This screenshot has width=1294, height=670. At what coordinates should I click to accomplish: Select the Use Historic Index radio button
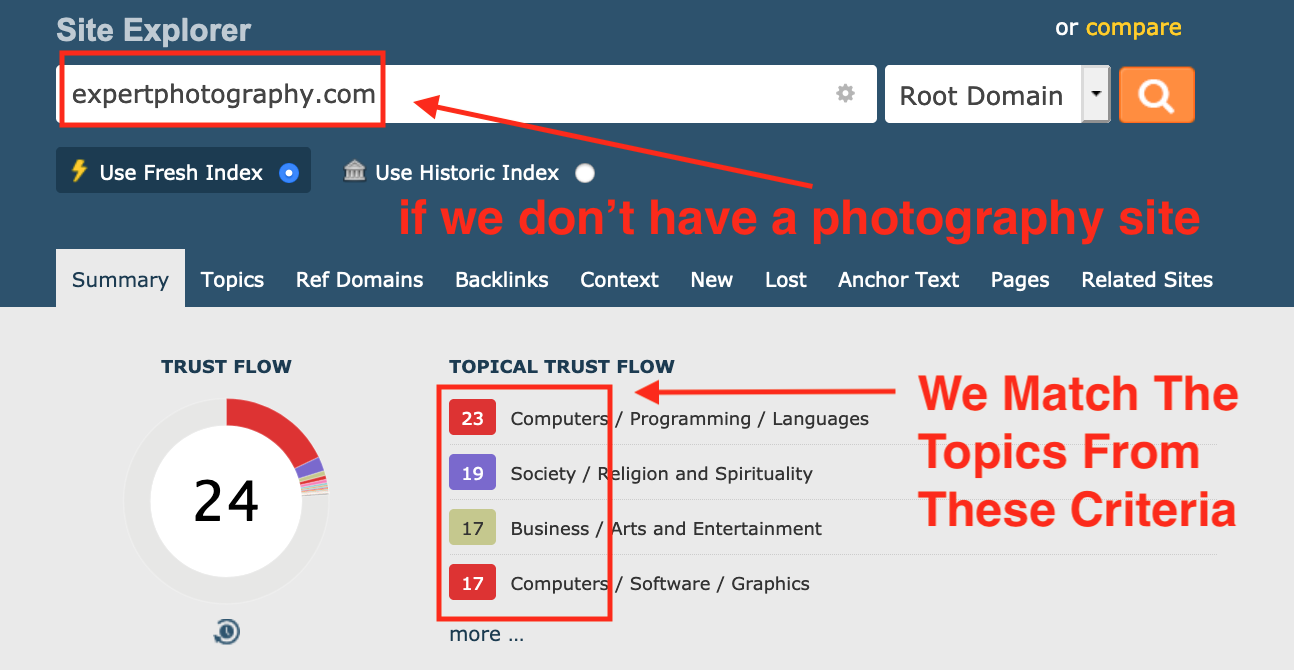click(x=585, y=173)
